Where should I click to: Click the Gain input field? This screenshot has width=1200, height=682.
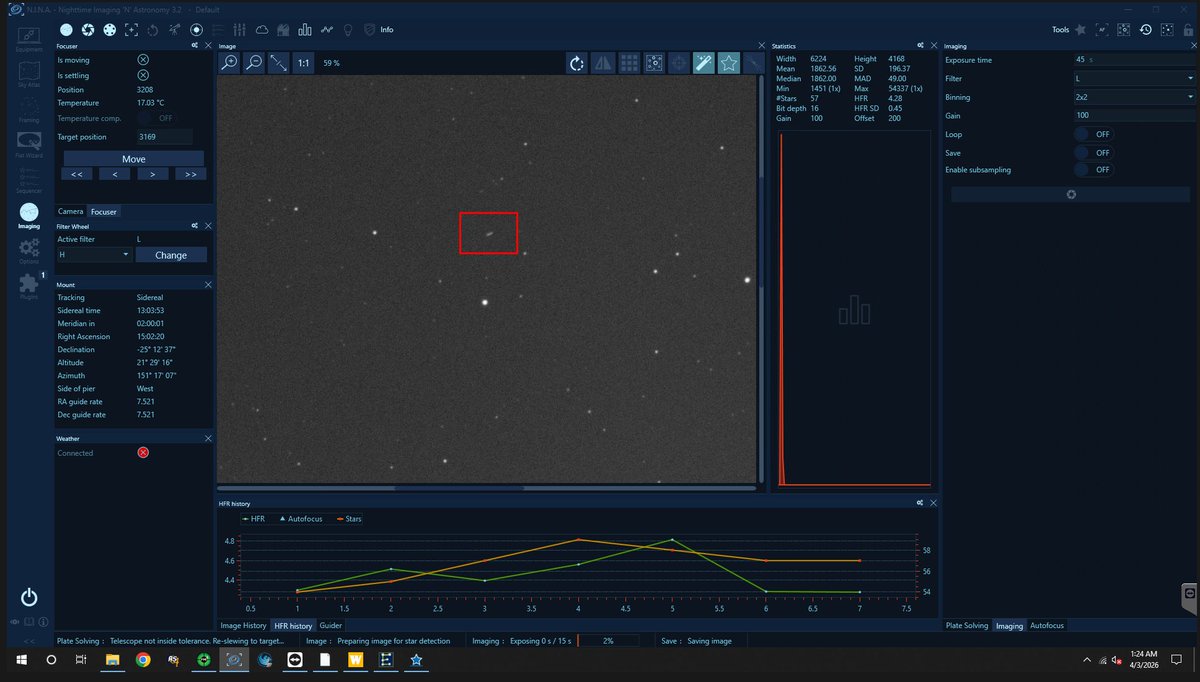coord(1134,116)
